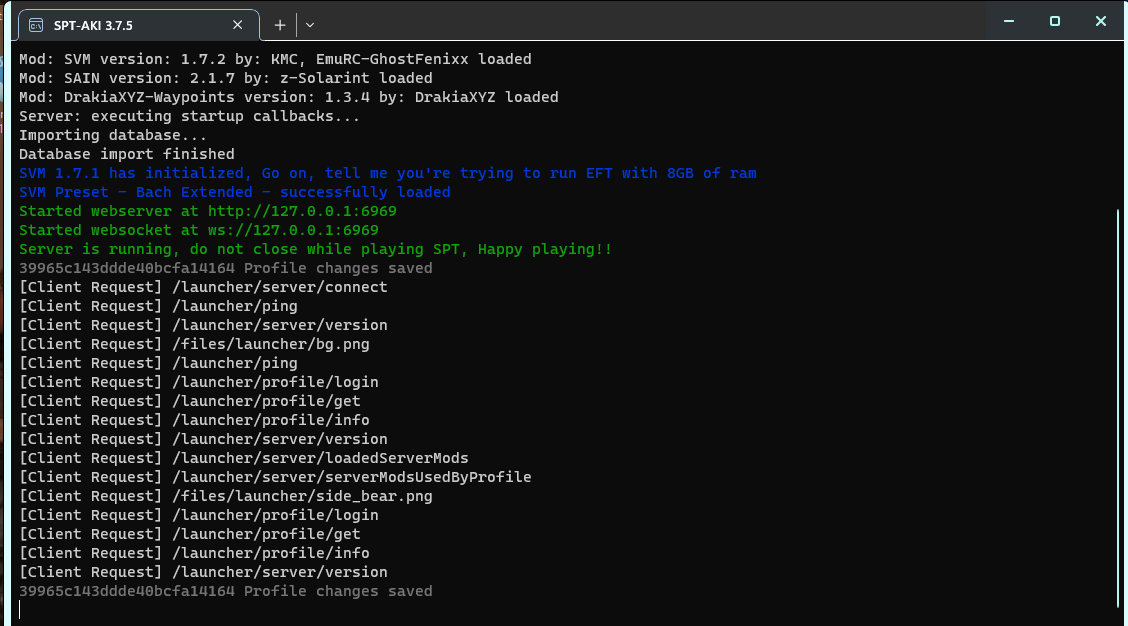Click the terminal cursor prompt line
1128x626 pixels.
20,610
